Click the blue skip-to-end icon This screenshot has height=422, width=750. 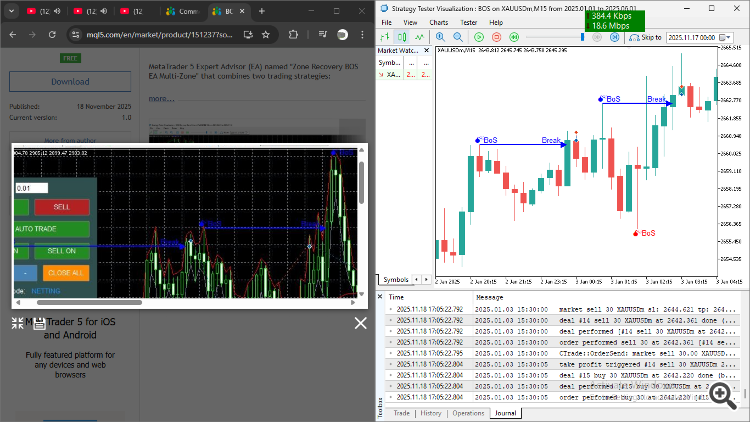coord(615,37)
